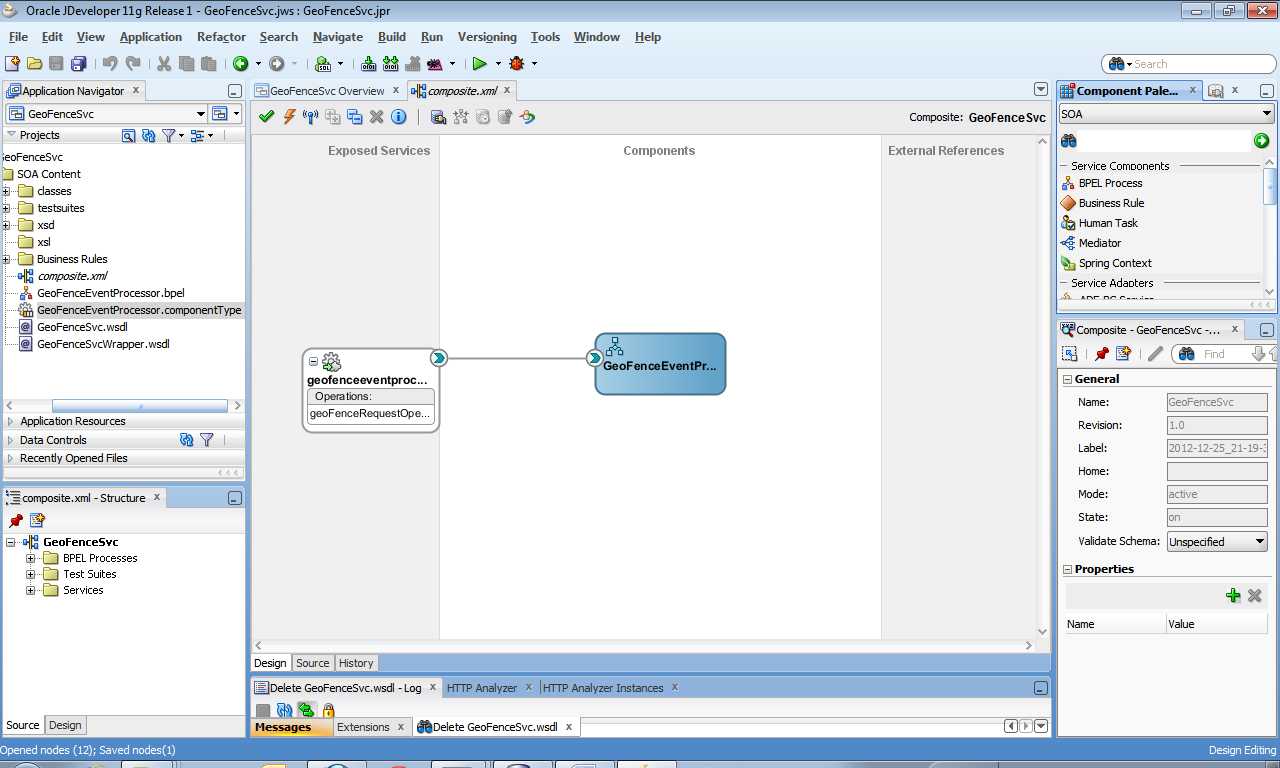Switch to the Structure panel's Design tab

(x=65, y=725)
